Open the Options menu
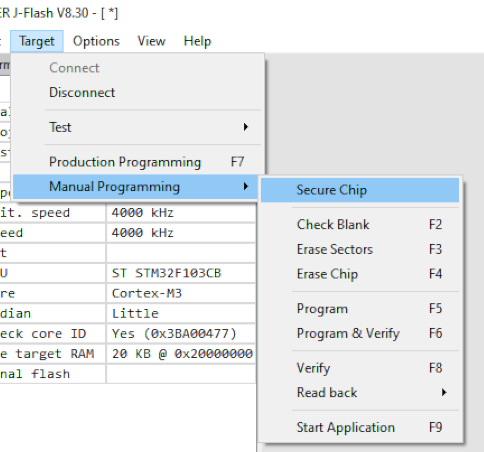Image resolution: width=484 pixels, height=452 pixels. 96,41
